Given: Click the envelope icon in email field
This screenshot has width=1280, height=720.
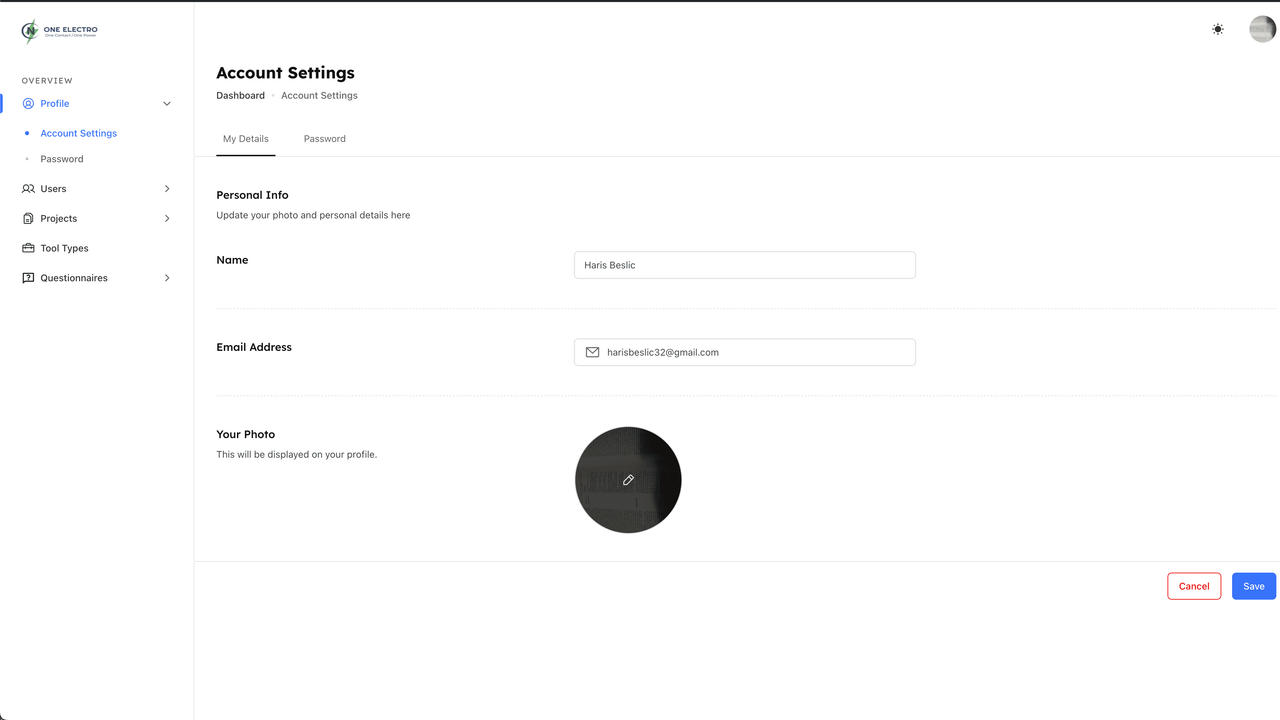Looking at the screenshot, I should (592, 352).
